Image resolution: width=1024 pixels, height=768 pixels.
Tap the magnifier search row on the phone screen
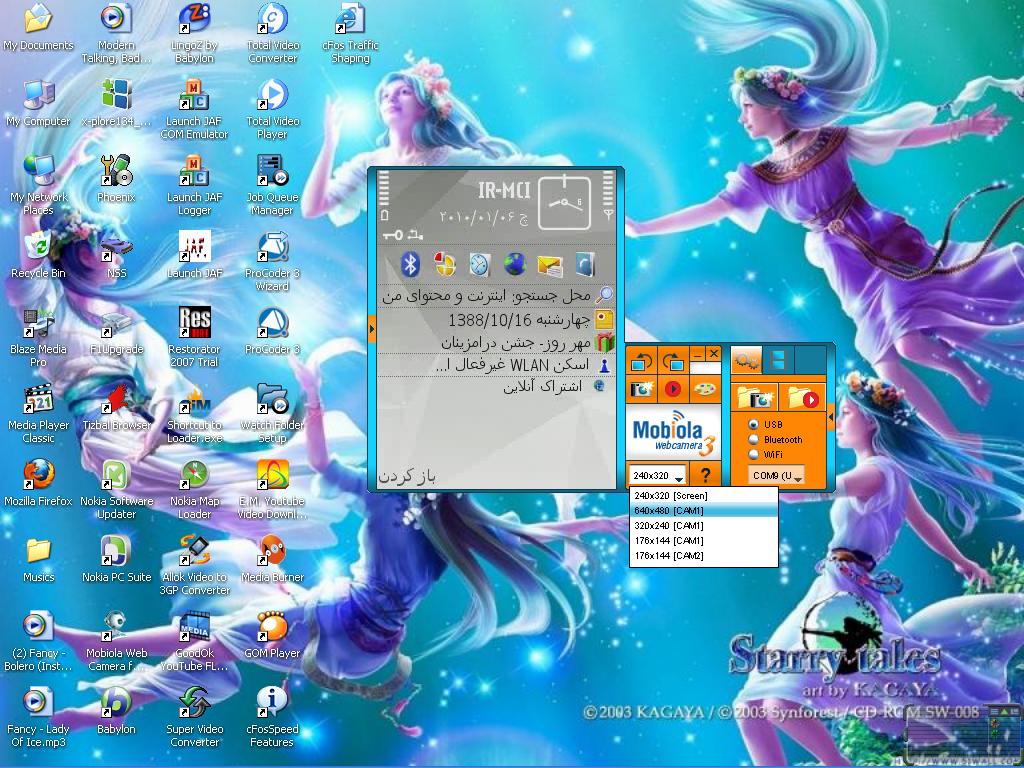click(496, 296)
